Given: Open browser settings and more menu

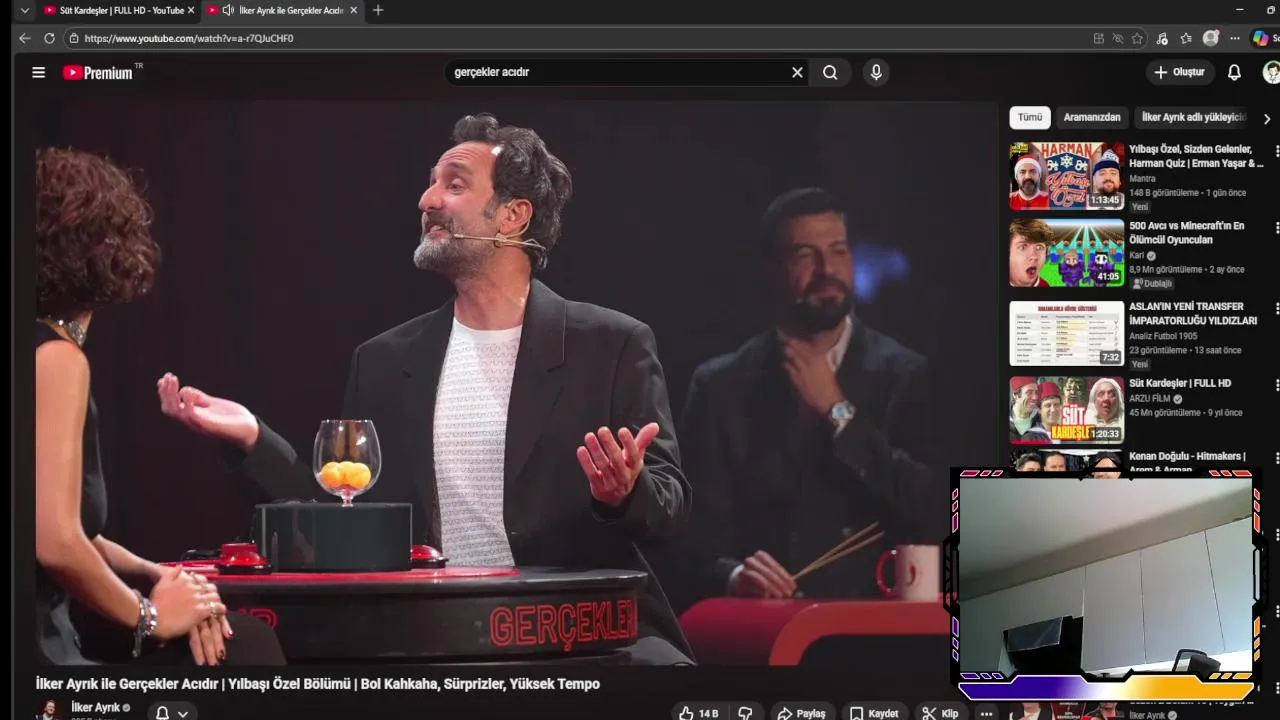Looking at the screenshot, I should point(1235,38).
